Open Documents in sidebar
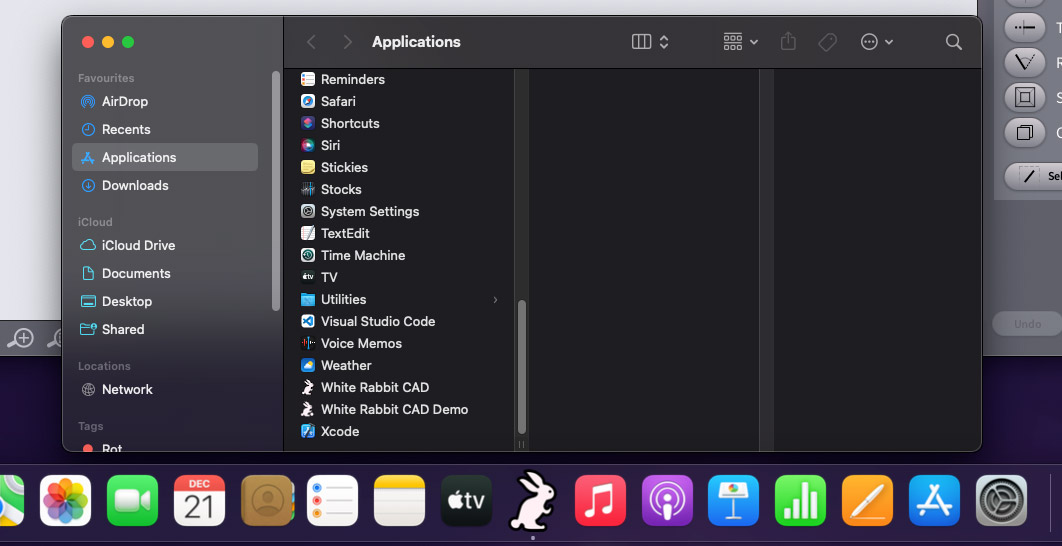 (165, 274)
